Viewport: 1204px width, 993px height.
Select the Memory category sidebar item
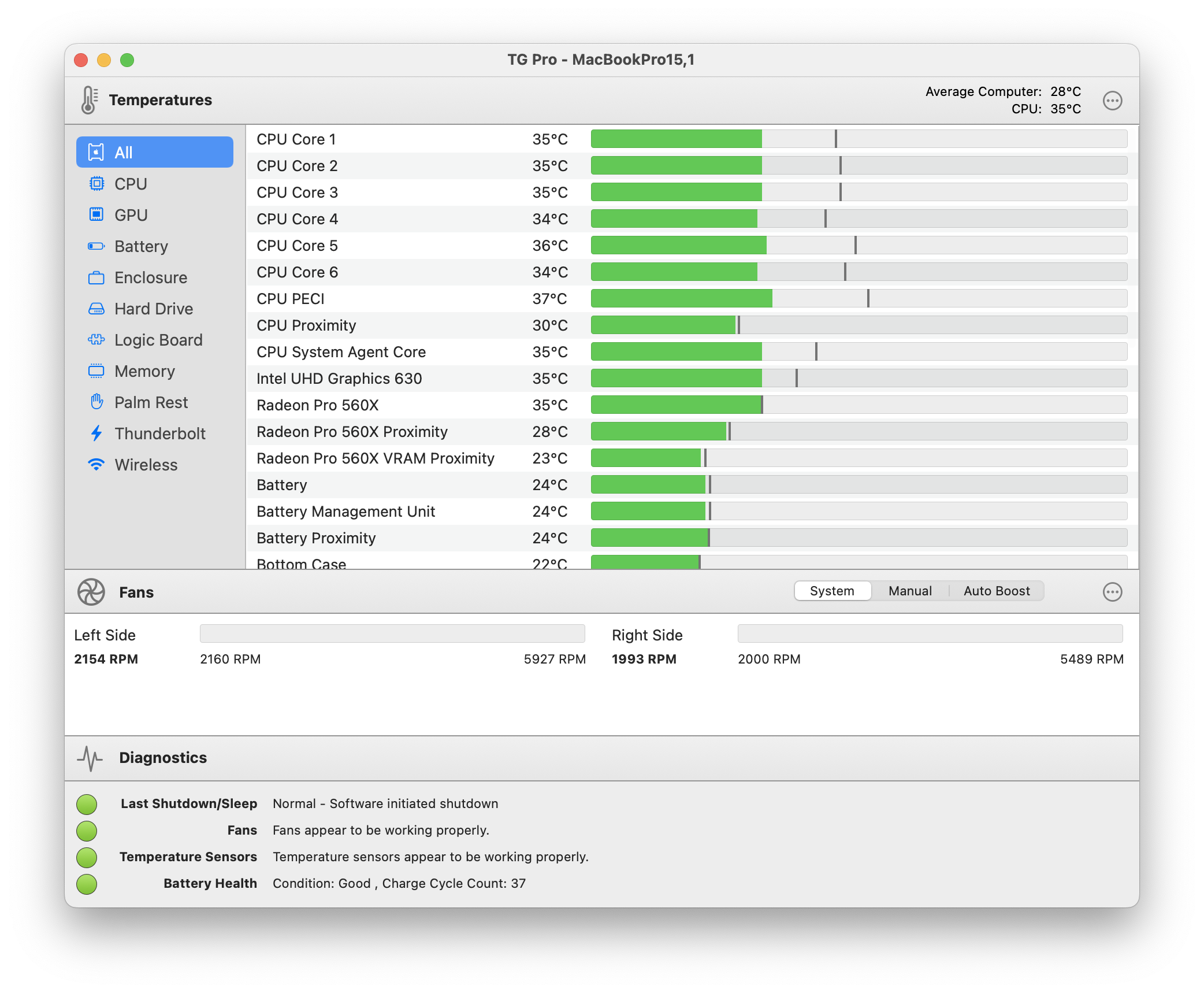pyautogui.click(x=144, y=370)
